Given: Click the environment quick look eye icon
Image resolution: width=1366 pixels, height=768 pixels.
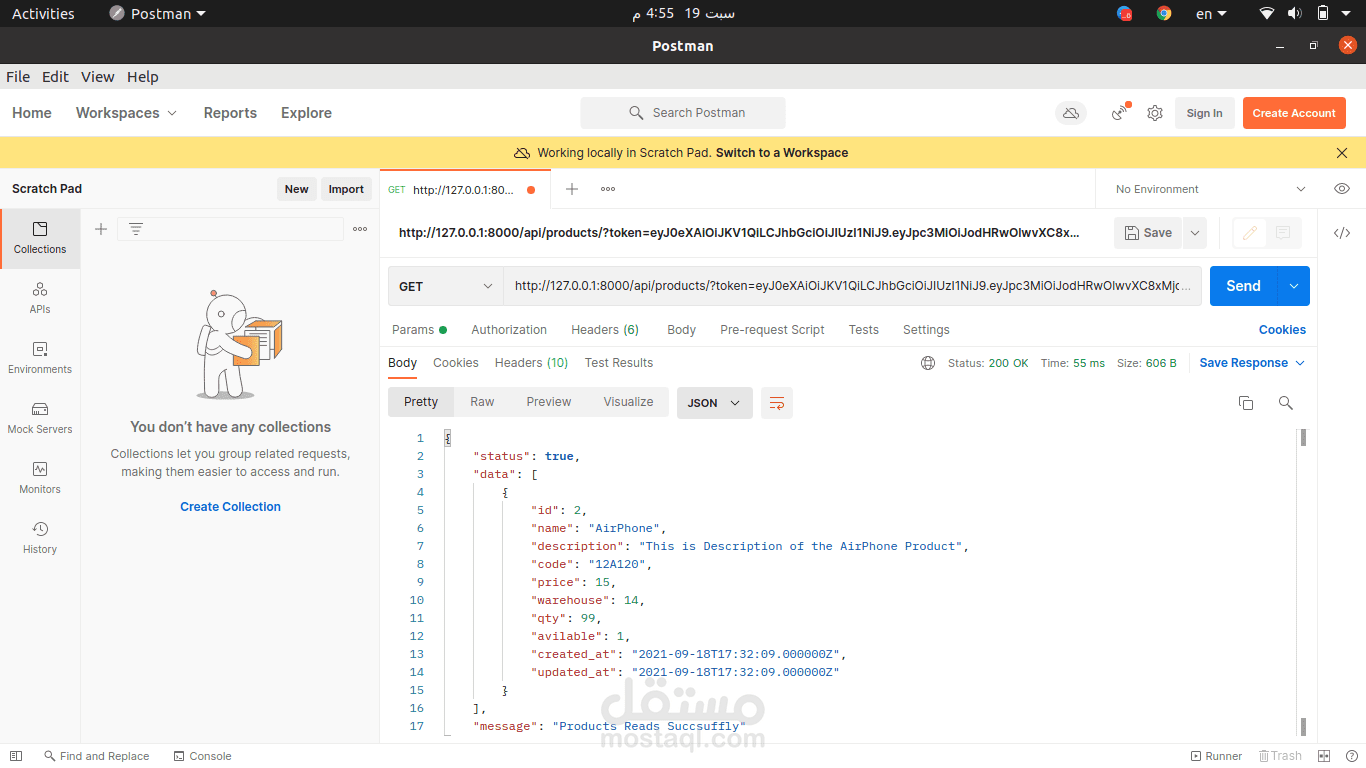Looking at the screenshot, I should tap(1342, 189).
